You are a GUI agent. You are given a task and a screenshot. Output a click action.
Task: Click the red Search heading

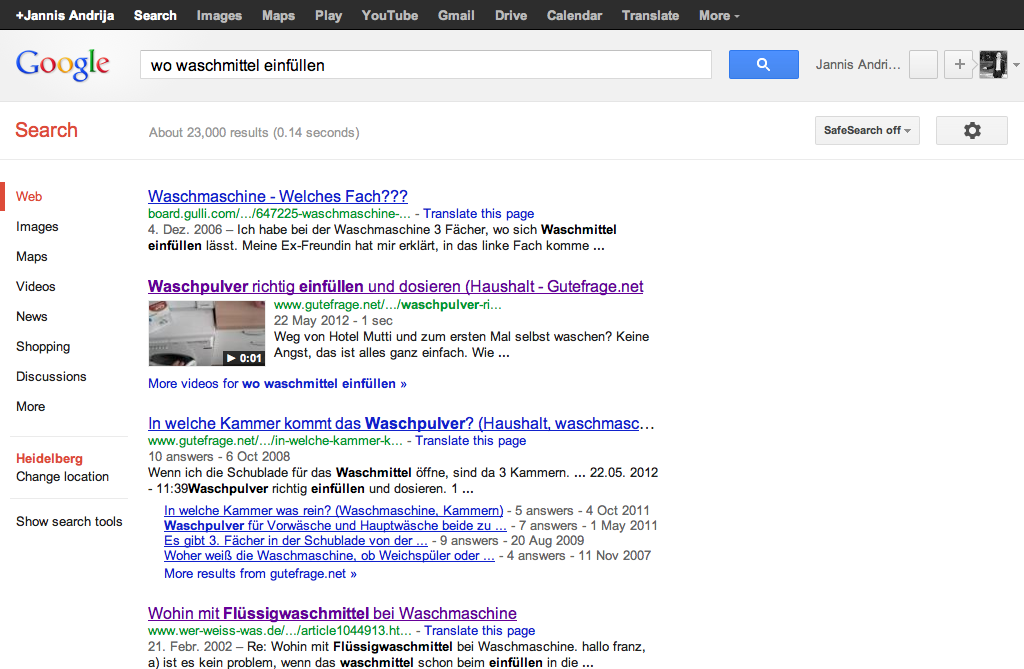click(x=46, y=130)
